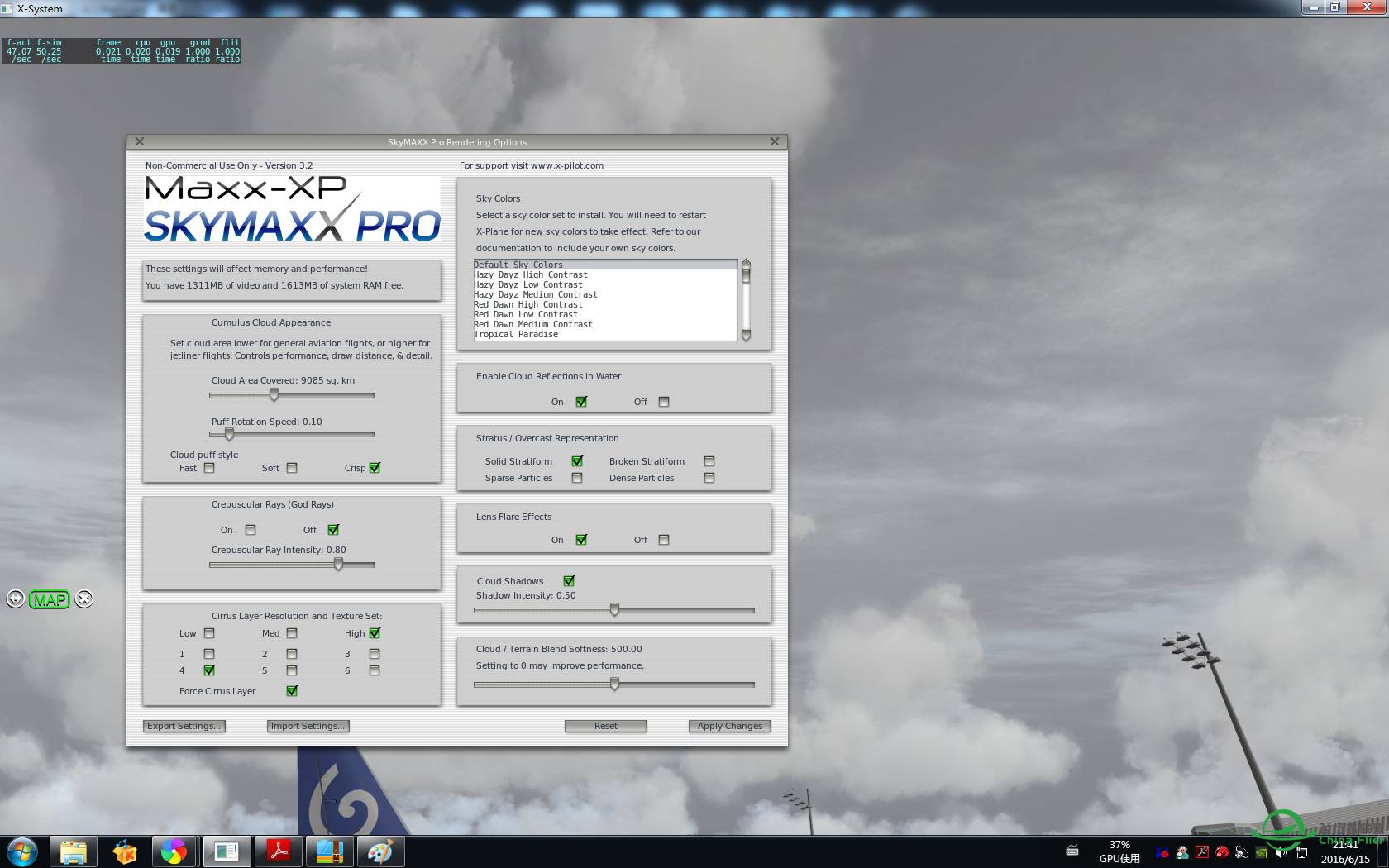Close SkyMAXX dialog with the left X icon
The width and height of the screenshot is (1389, 868).
click(x=140, y=142)
